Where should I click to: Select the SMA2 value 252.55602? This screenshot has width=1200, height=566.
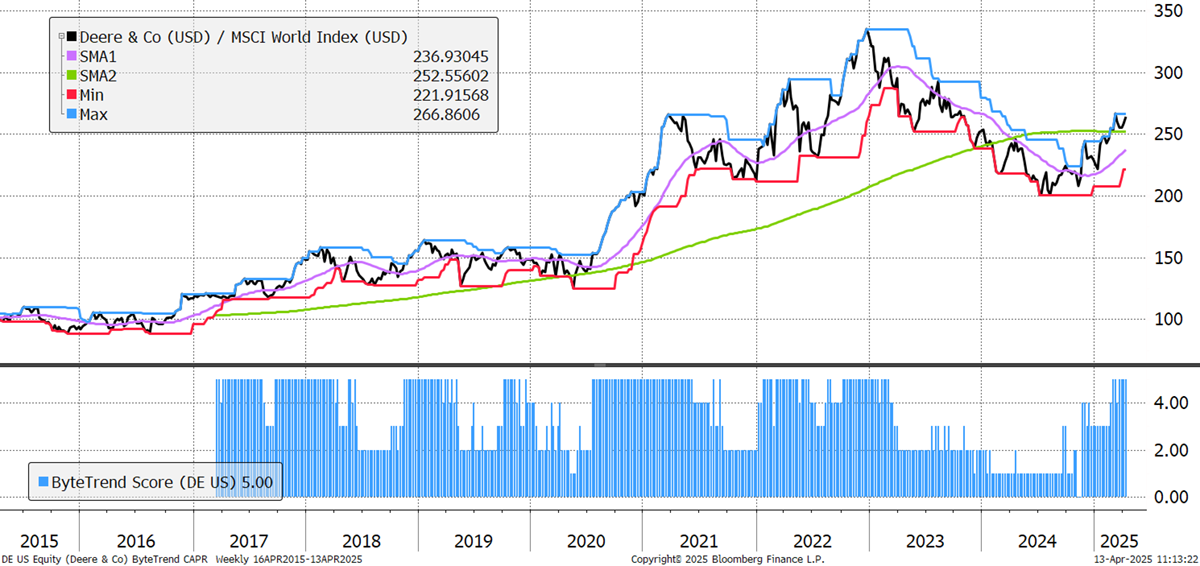(x=449, y=76)
